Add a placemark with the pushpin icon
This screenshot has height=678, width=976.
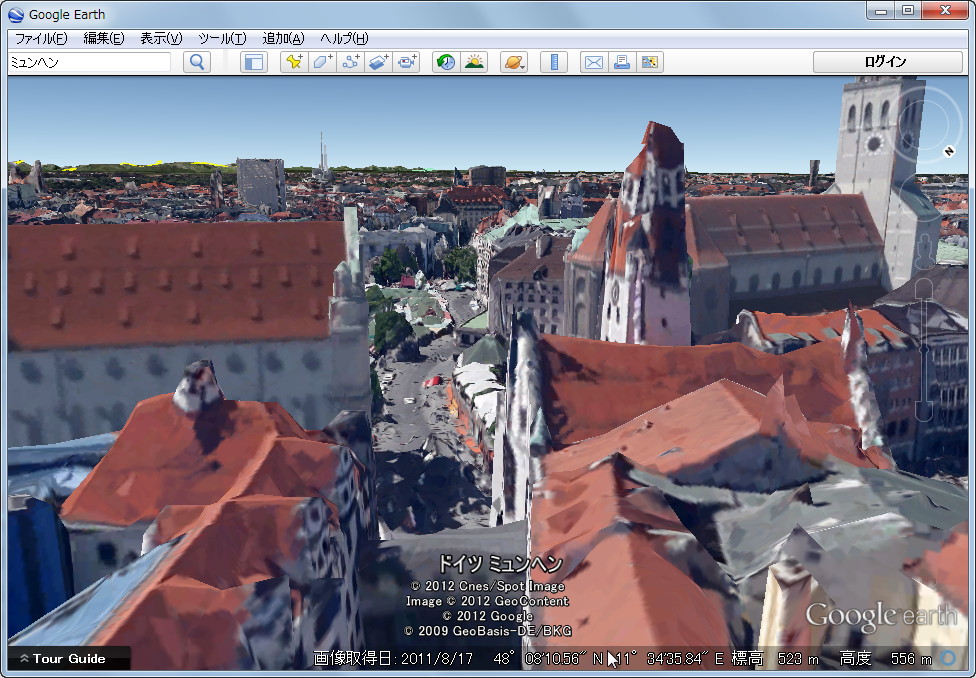(294, 62)
